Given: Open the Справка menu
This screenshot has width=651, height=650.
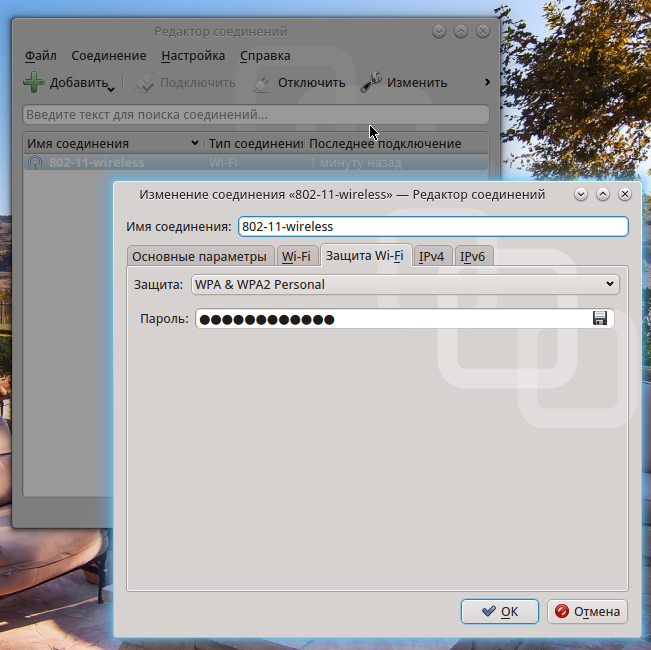Looking at the screenshot, I should point(265,56).
